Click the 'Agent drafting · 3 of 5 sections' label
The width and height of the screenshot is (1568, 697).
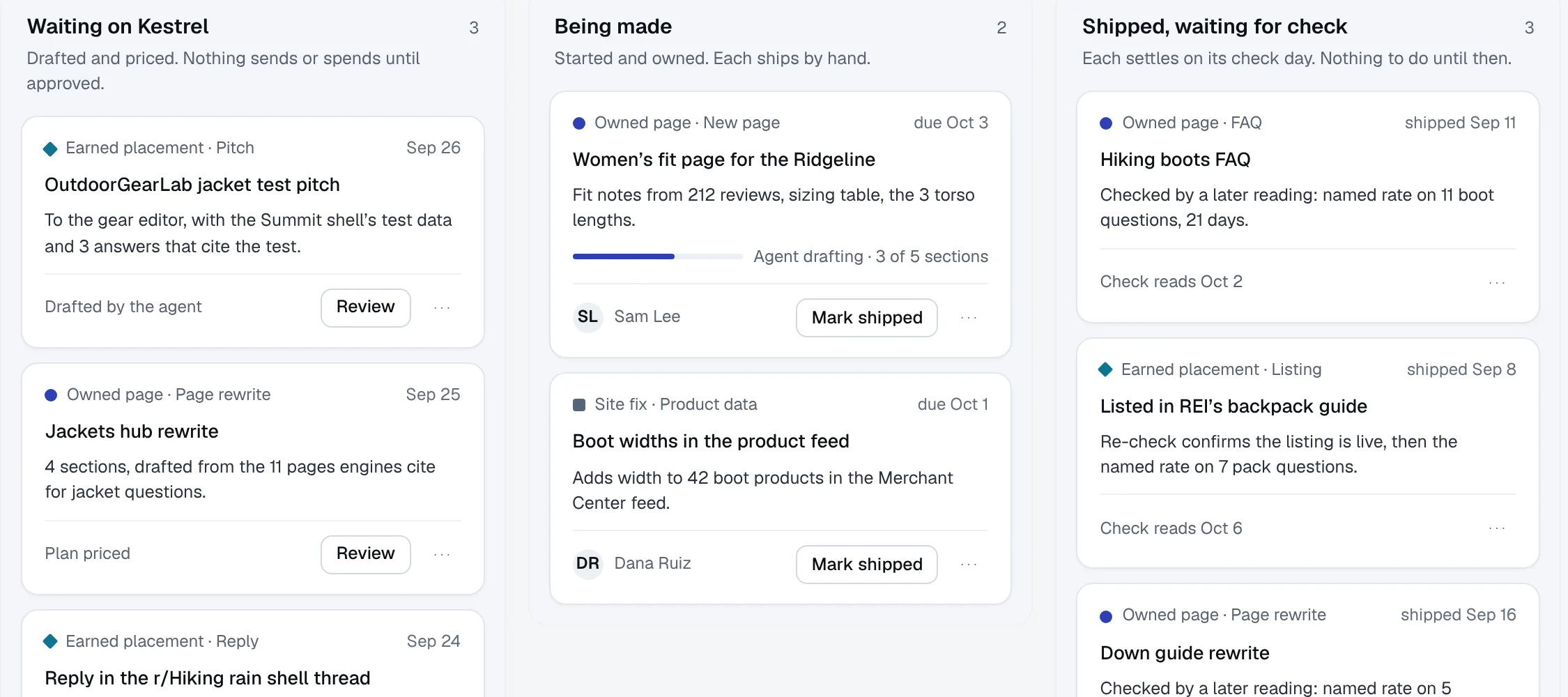(x=871, y=256)
